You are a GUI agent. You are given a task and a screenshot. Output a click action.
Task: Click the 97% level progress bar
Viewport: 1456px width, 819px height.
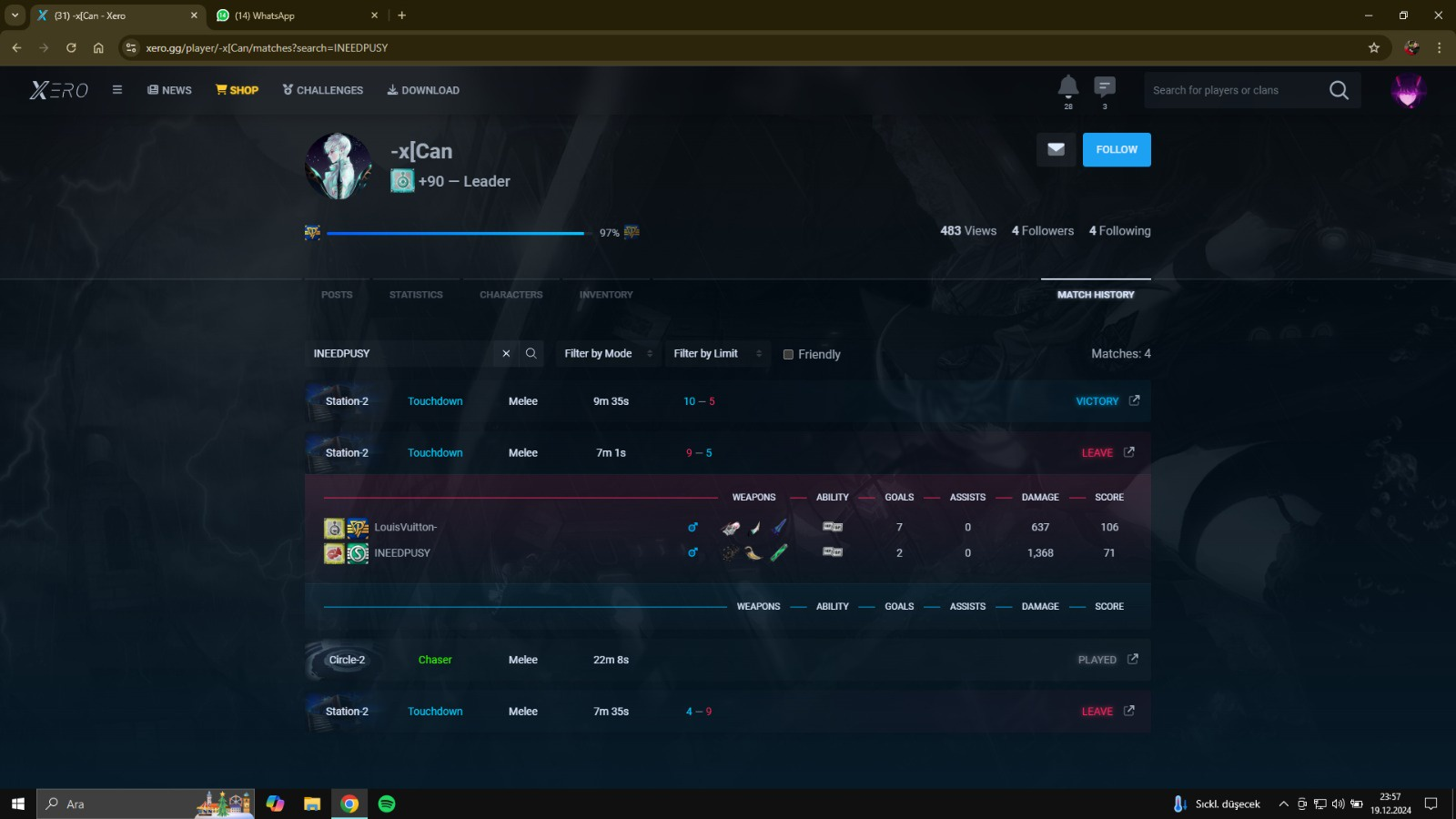pyautogui.click(x=455, y=233)
